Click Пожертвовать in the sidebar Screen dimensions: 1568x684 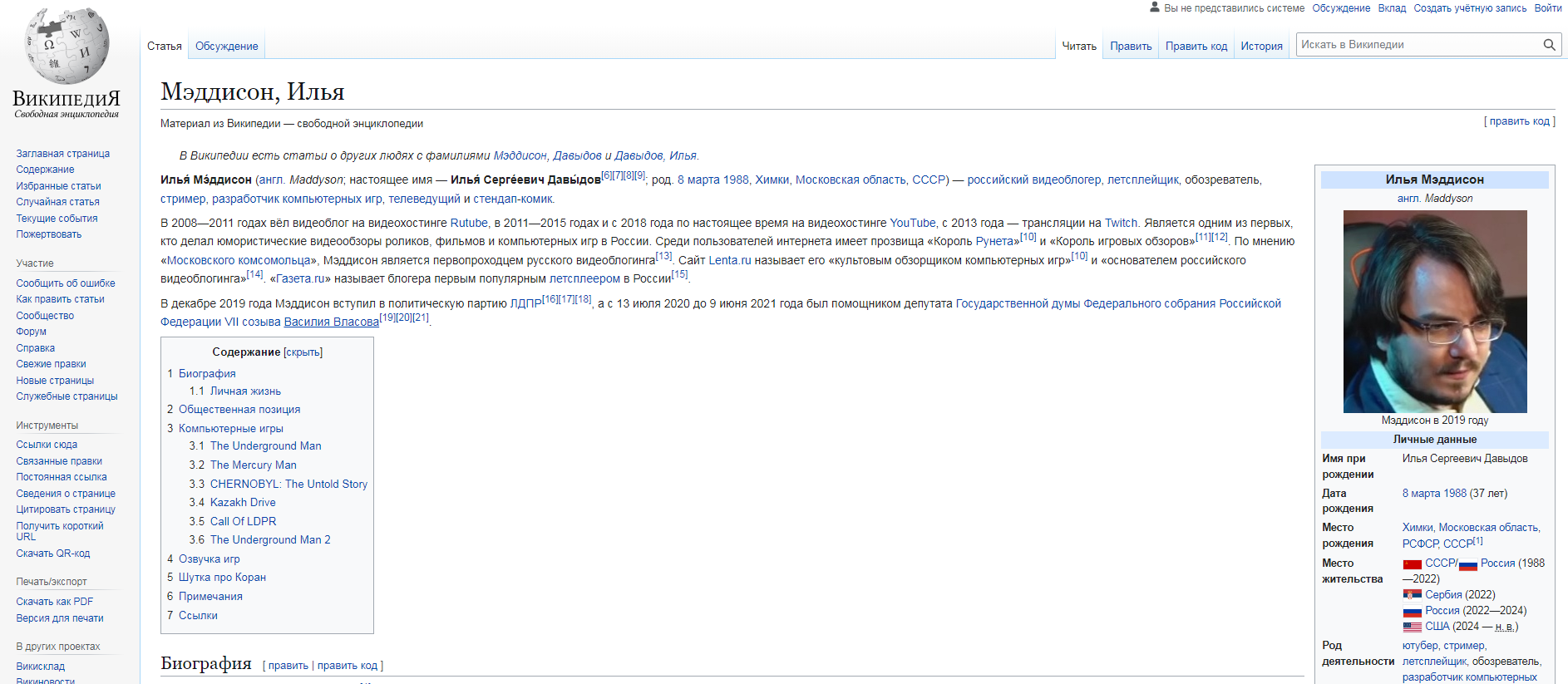49,234
